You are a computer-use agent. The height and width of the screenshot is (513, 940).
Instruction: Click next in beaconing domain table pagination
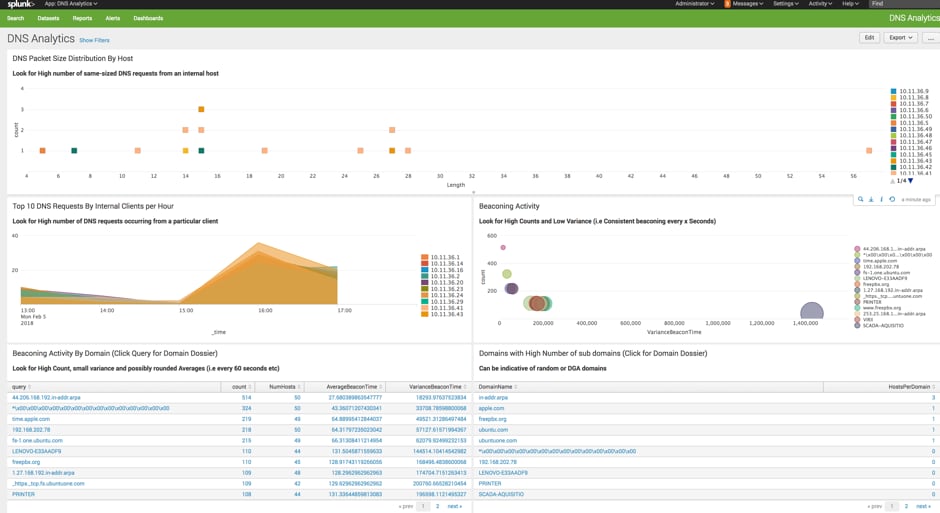tap(454, 506)
